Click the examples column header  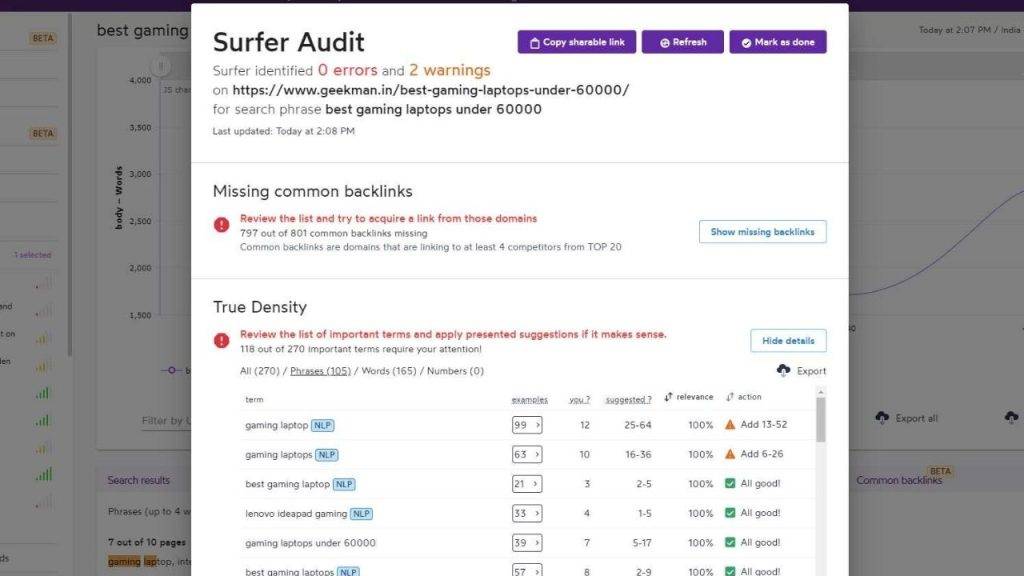click(530, 400)
